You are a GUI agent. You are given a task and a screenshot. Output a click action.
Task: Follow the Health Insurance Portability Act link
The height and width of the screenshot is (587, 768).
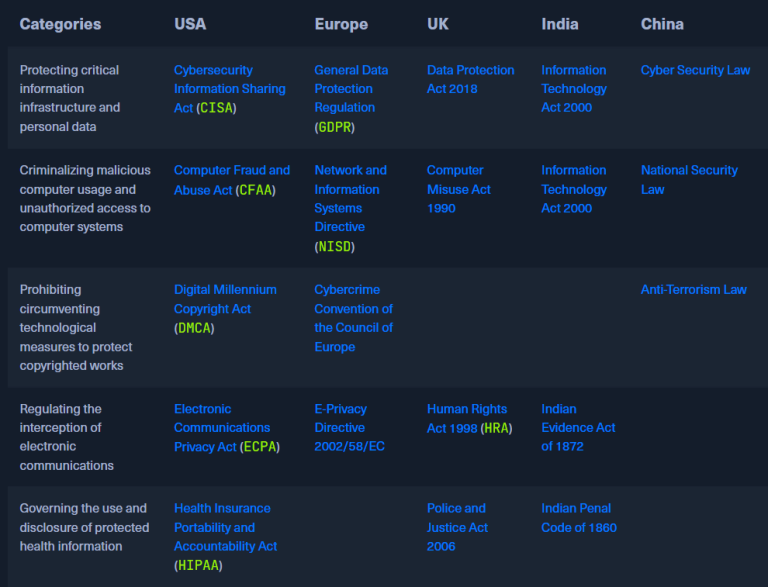pos(225,537)
